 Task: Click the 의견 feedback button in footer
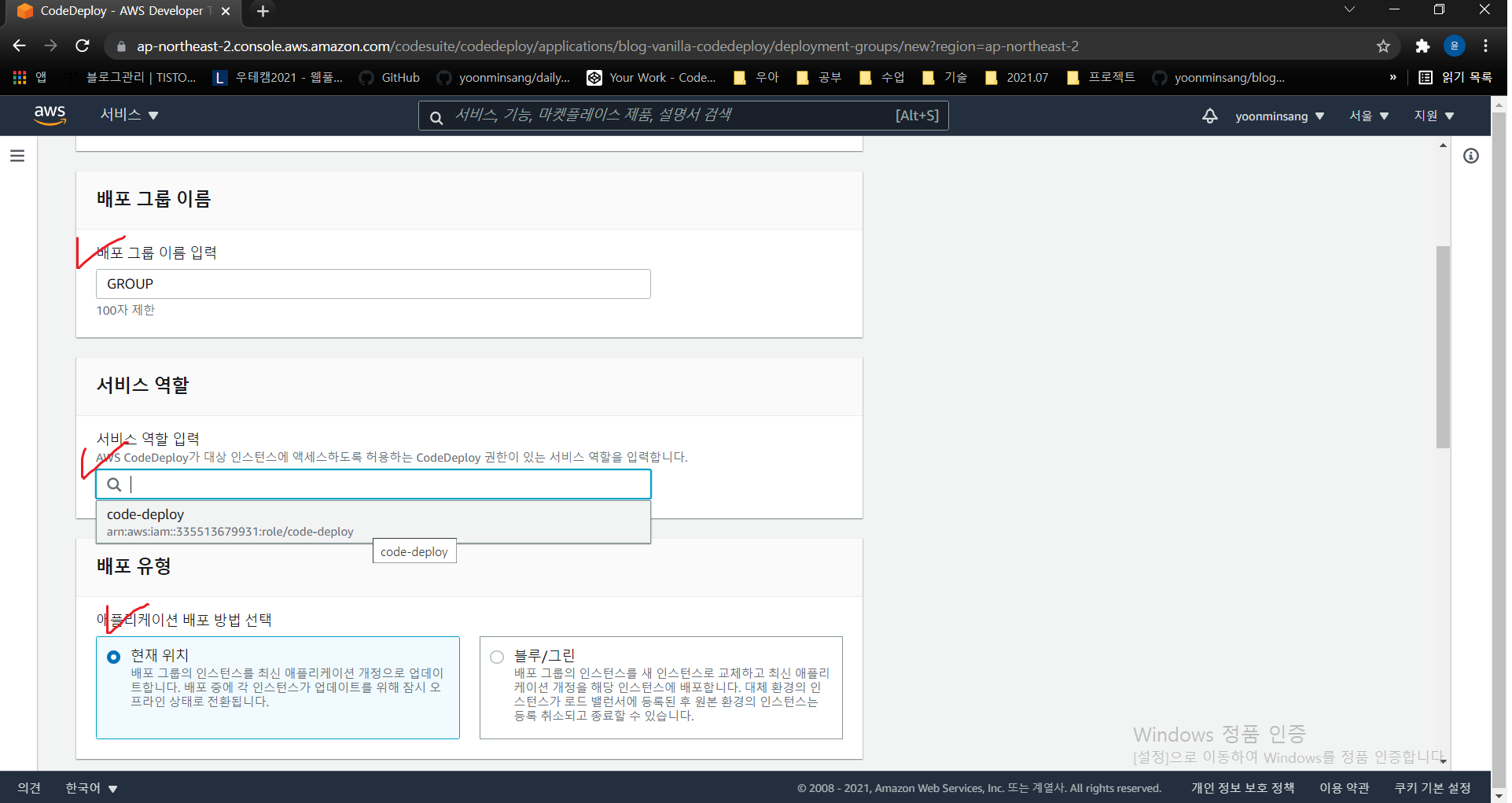(x=29, y=788)
